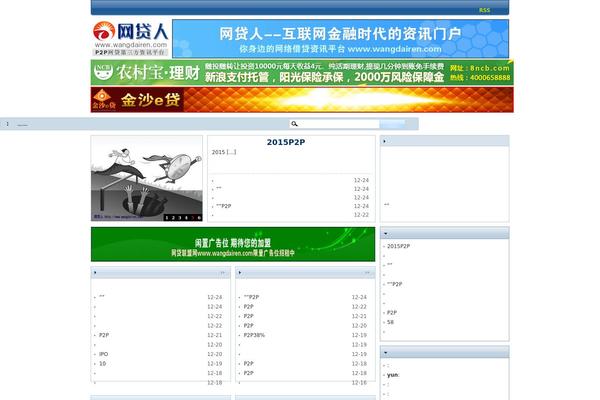Open the P2P article dated 12-22
The height and width of the screenshot is (400, 600).
point(248,307)
